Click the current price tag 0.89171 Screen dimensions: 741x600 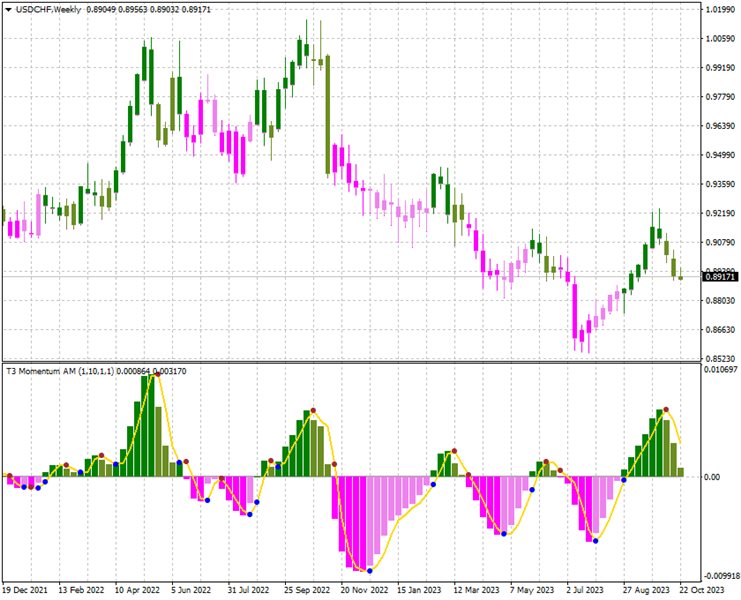[718, 279]
